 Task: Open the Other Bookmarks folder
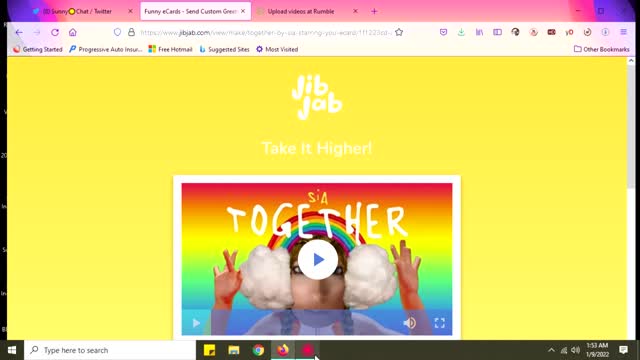tap(602, 49)
